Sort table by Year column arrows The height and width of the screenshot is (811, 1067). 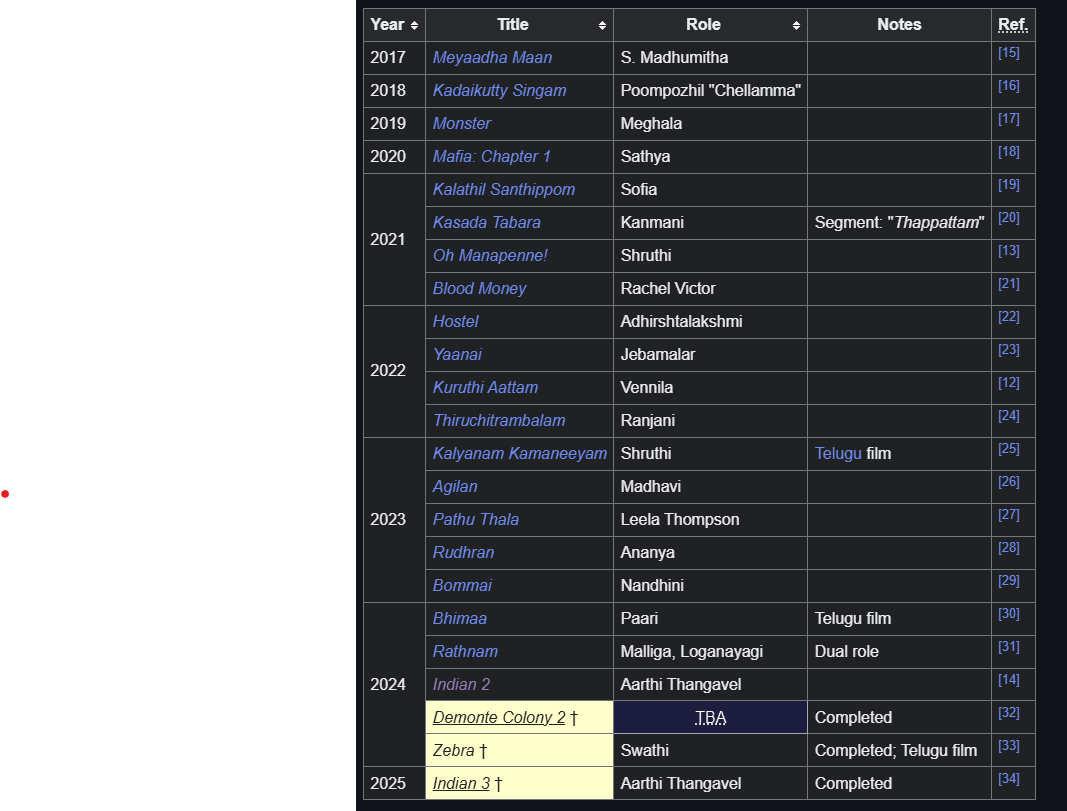(x=414, y=25)
